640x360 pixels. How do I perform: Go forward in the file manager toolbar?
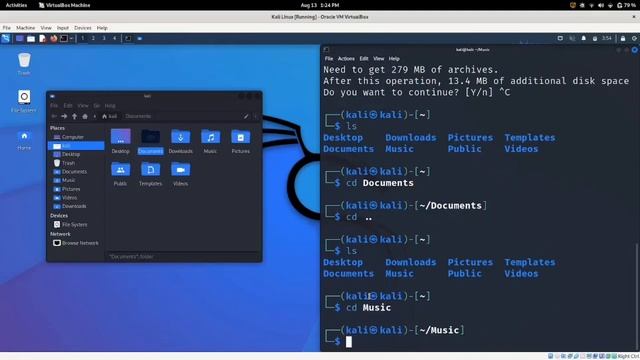tap(64, 116)
